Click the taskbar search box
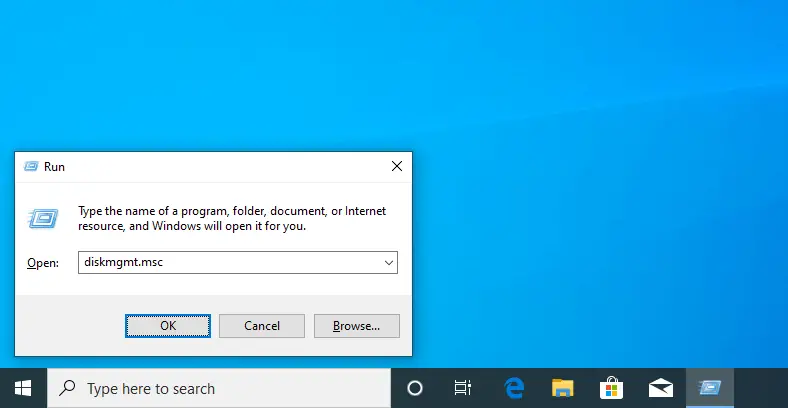Image resolution: width=788 pixels, height=408 pixels. coord(219,388)
